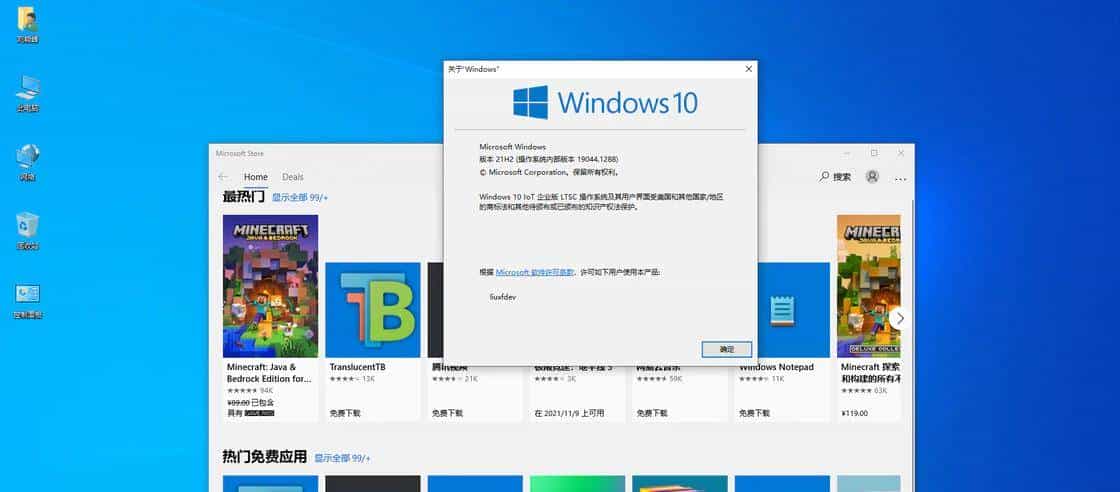Click the top section show all 99+ link

pos(299,198)
